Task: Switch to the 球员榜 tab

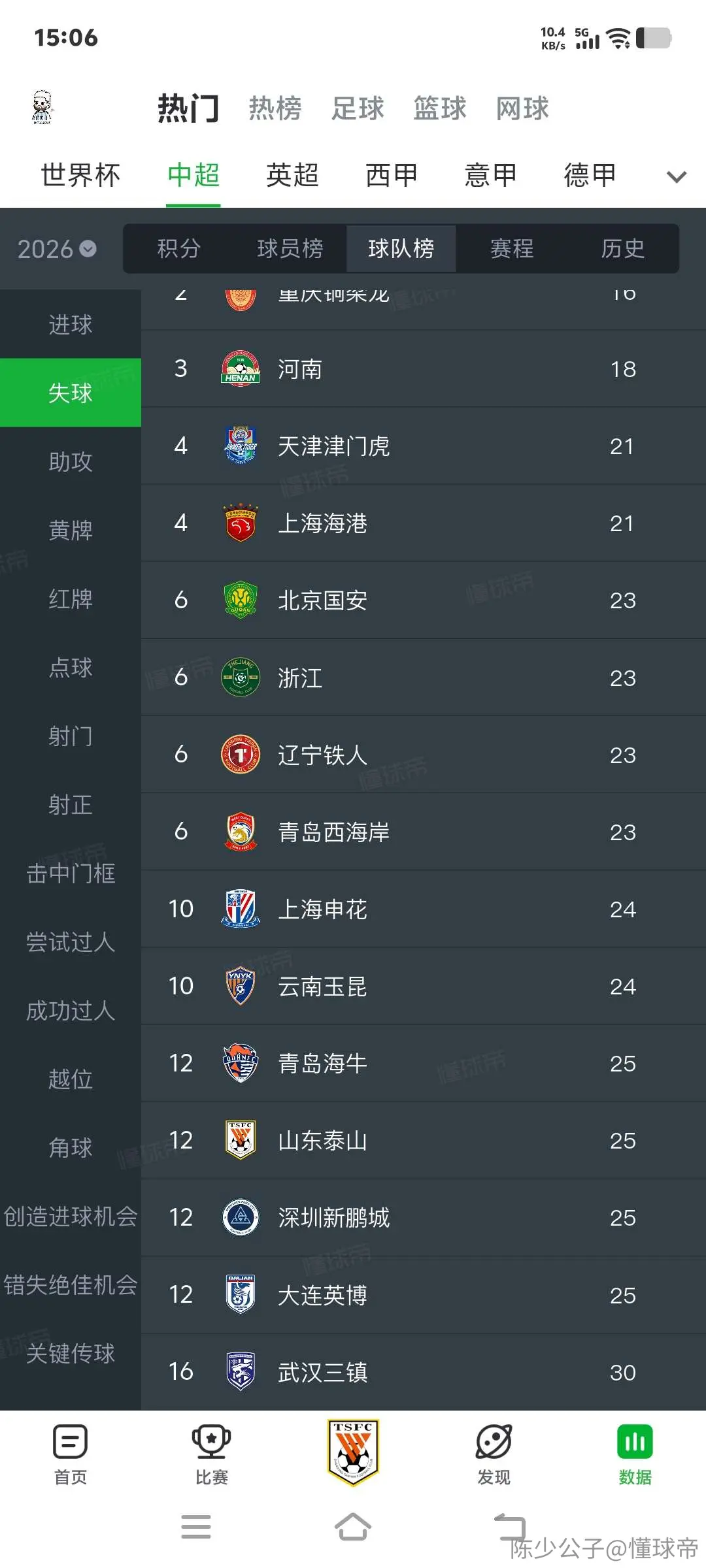Action: [290, 248]
